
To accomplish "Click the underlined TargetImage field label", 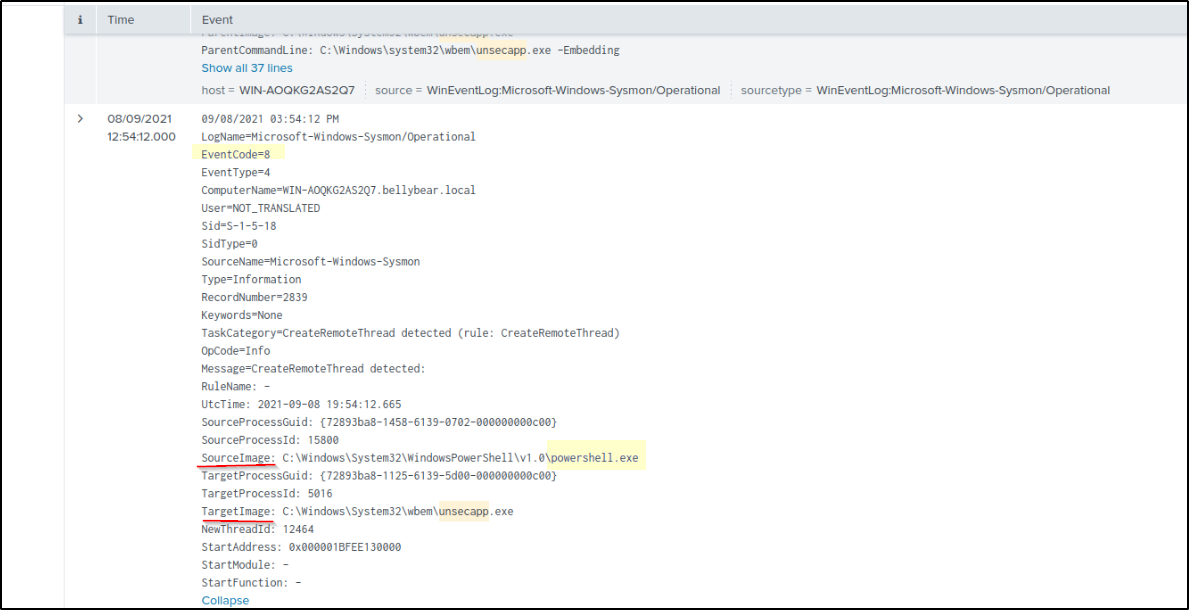I will (x=238, y=511).
